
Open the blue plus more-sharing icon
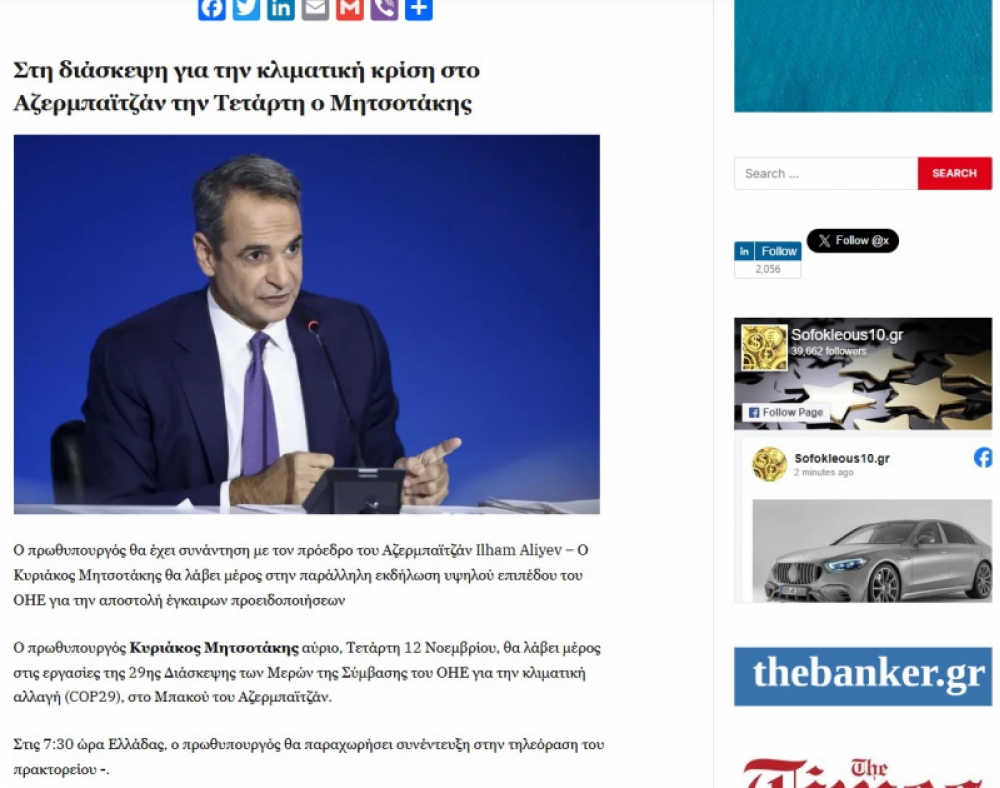coord(418,9)
